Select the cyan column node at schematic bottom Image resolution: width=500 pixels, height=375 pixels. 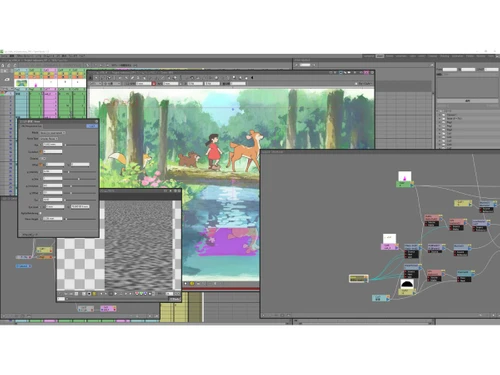pyautogui.click(x=381, y=298)
